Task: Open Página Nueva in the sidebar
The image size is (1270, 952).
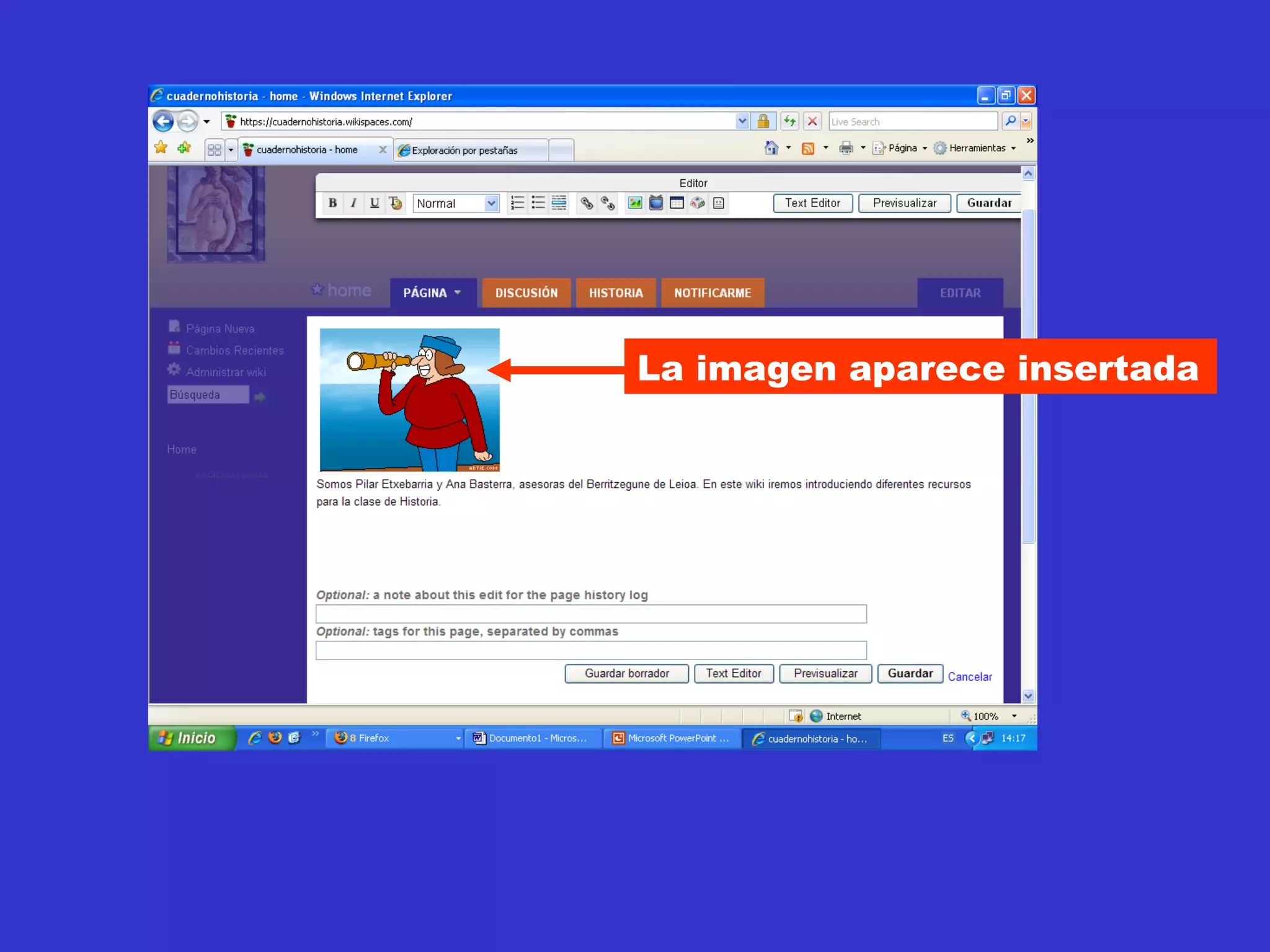Action: (220, 328)
